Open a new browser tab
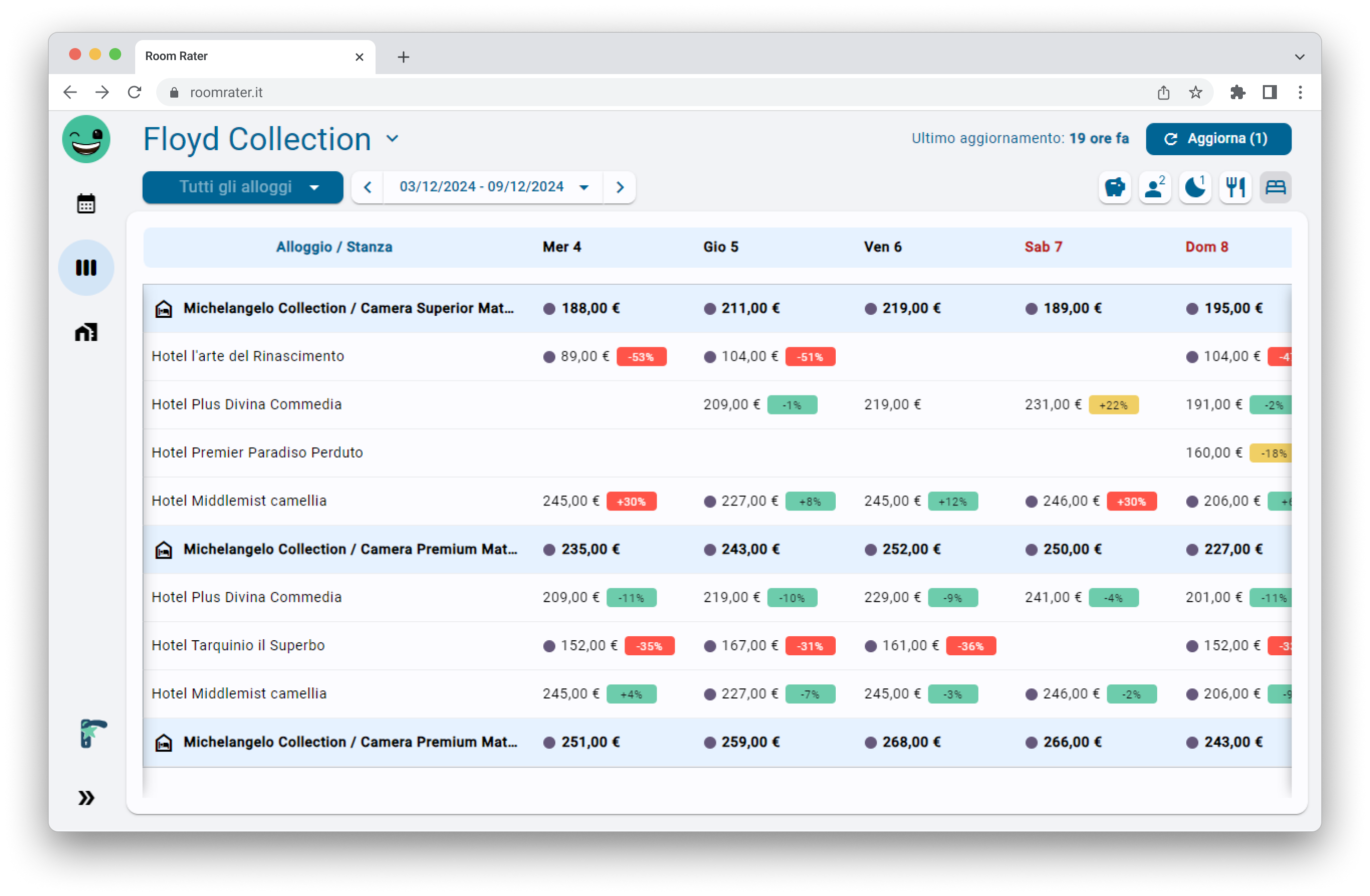This screenshot has height=896, width=1370. point(404,57)
